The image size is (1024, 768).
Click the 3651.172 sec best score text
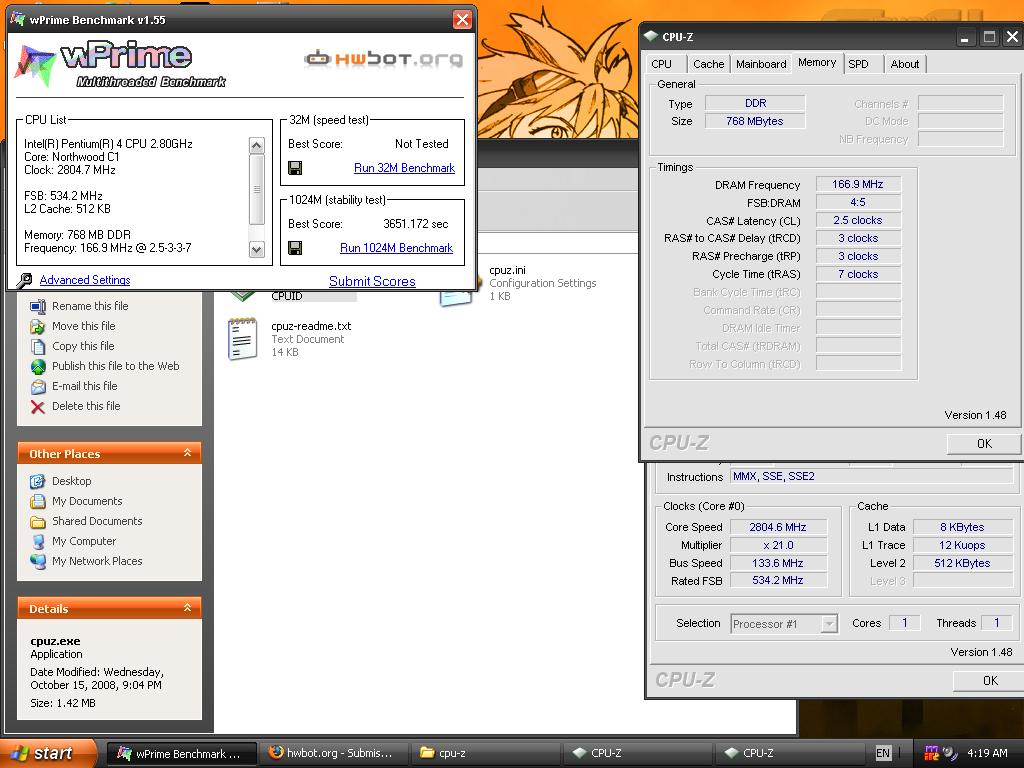pyautogui.click(x=415, y=224)
